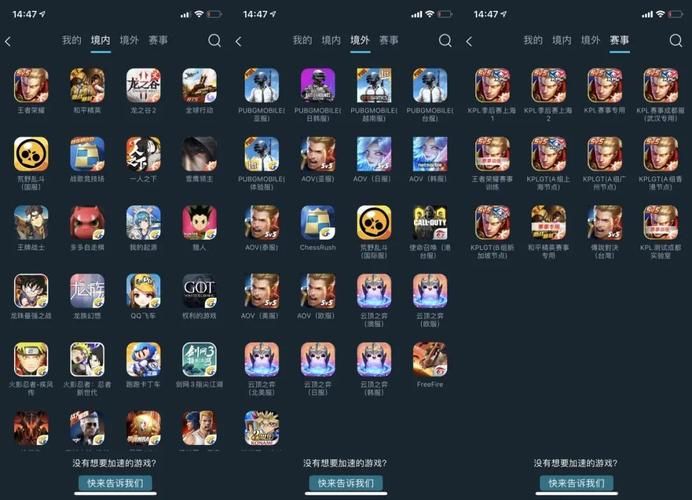Open the 龙珠最强之战 game icon
692x500 pixels.
point(31,291)
